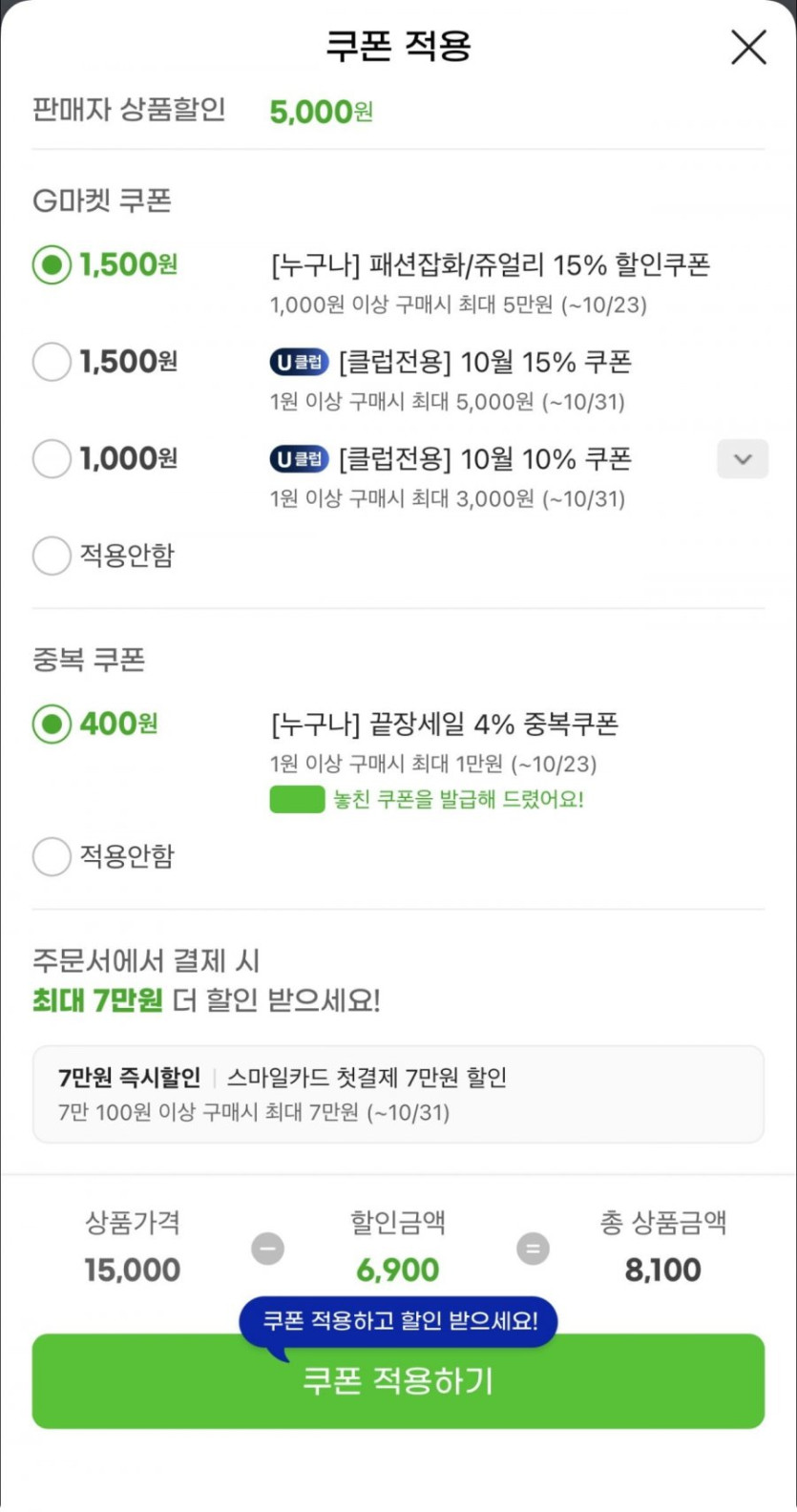797x1512 pixels.
Task: Click the 판매자 상품할인 5,000원 amount
Action: (321, 113)
